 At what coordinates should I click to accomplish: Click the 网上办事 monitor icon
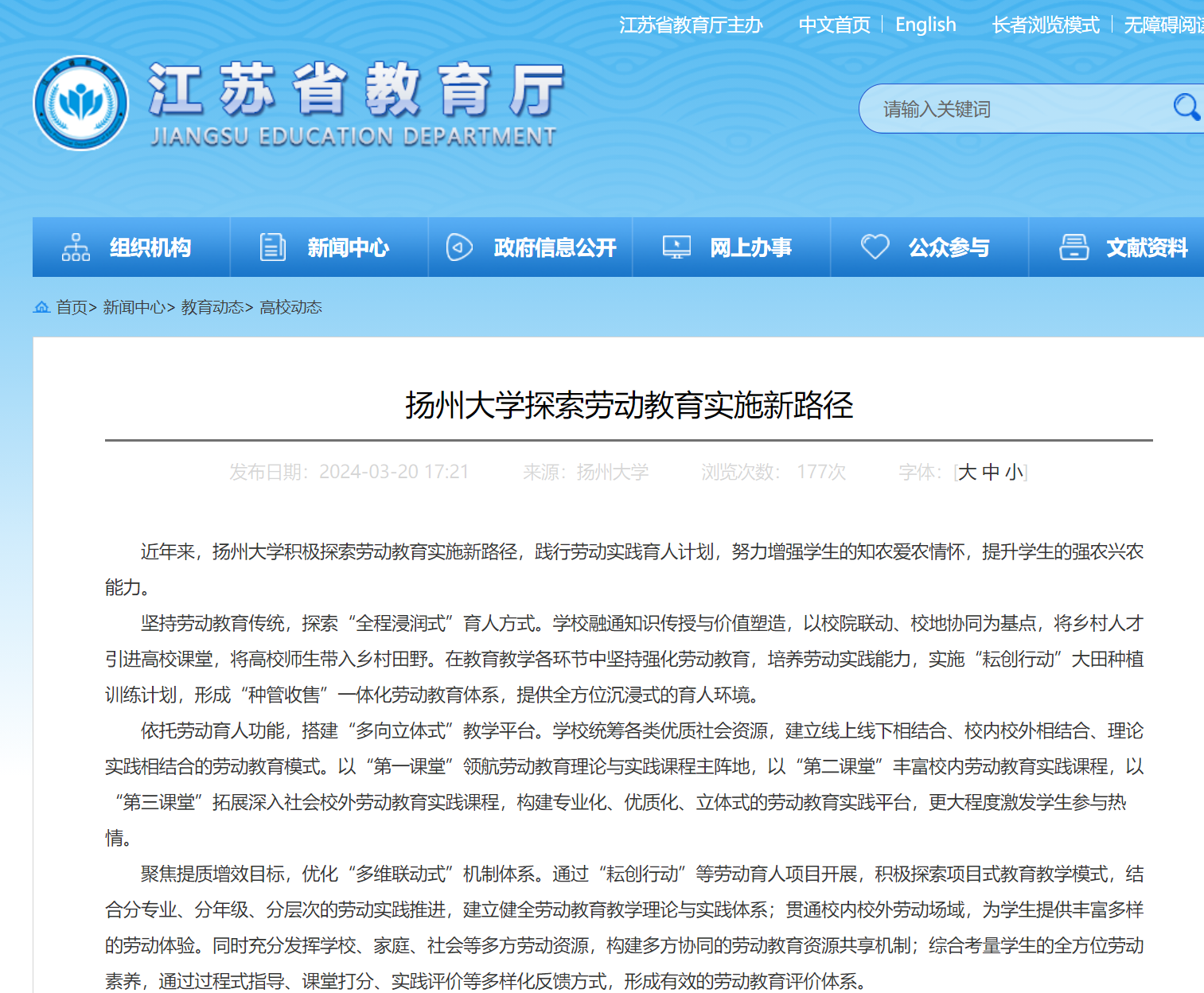(x=676, y=247)
